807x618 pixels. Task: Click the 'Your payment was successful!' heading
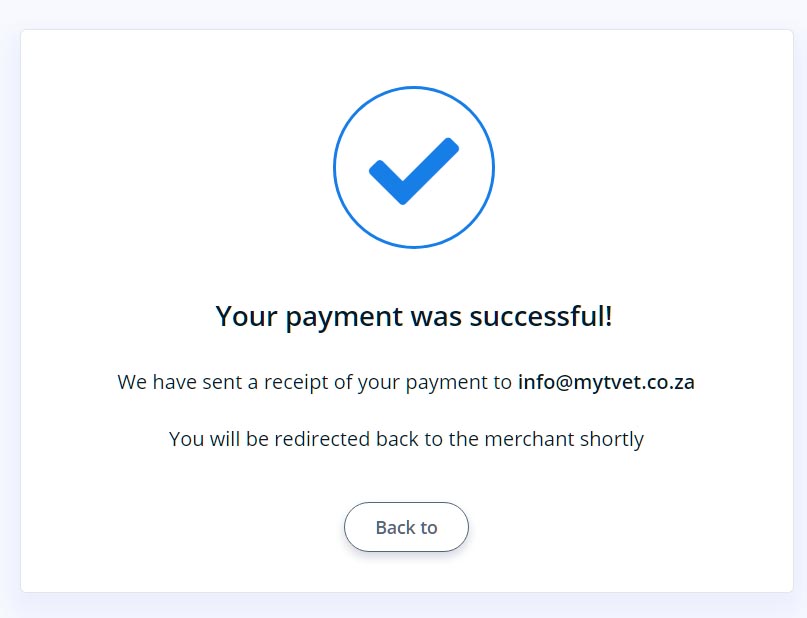413,317
